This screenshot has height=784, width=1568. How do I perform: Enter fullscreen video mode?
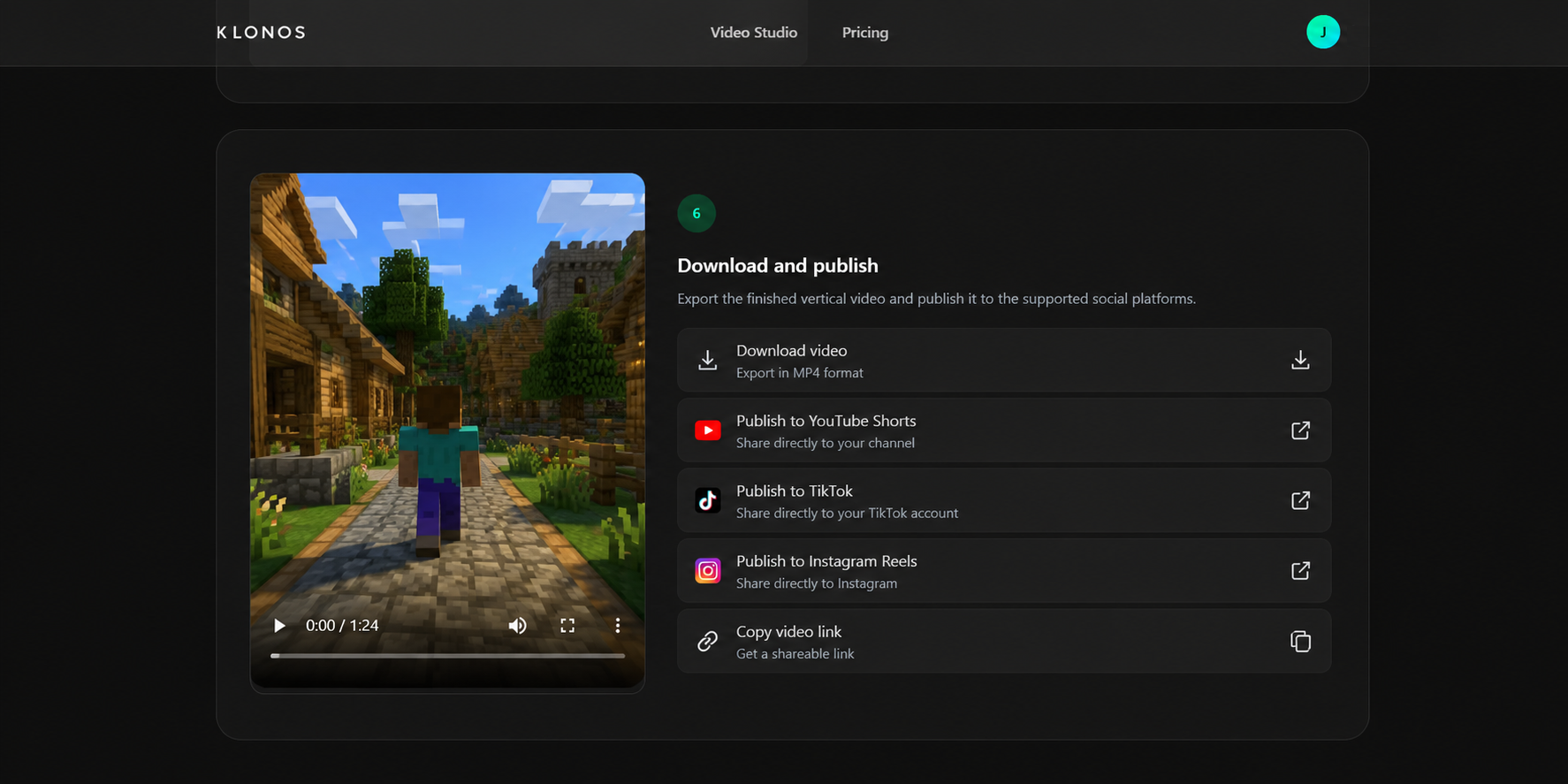(x=567, y=626)
